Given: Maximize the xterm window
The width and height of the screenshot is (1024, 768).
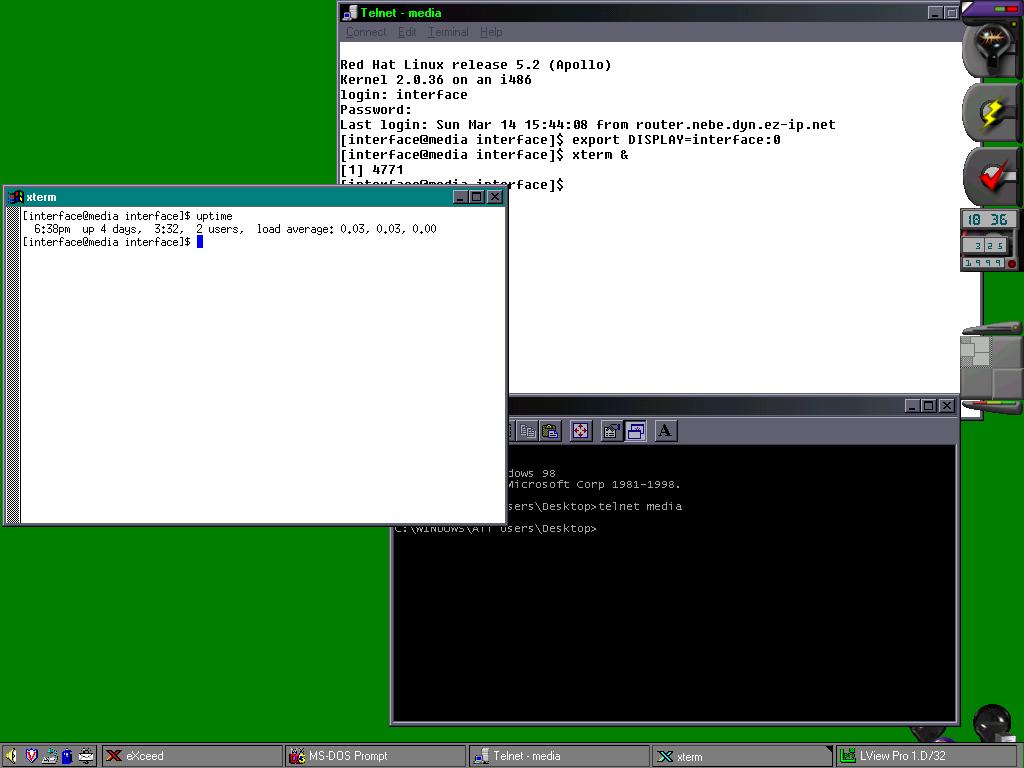Looking at the screenshot, I should click(x=477, y=197).
